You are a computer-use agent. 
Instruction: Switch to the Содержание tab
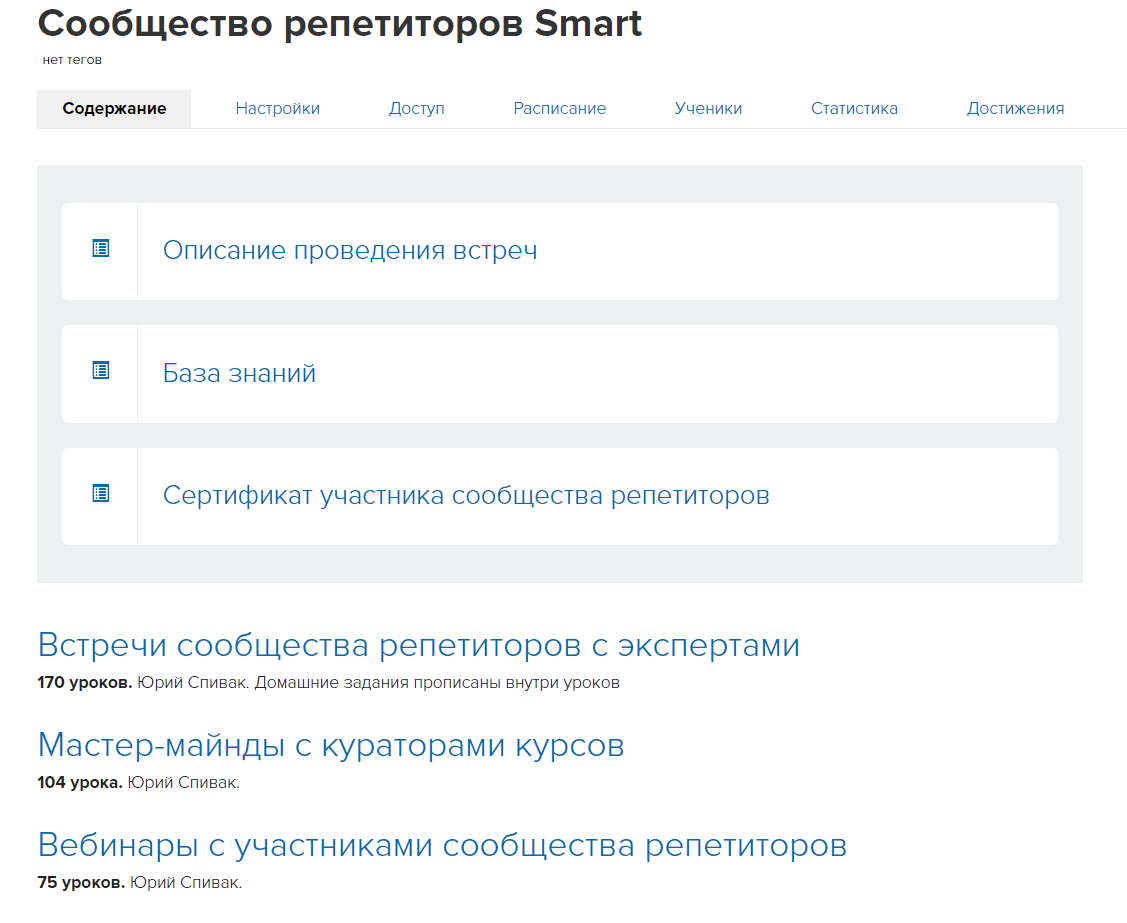click(114, 109)
